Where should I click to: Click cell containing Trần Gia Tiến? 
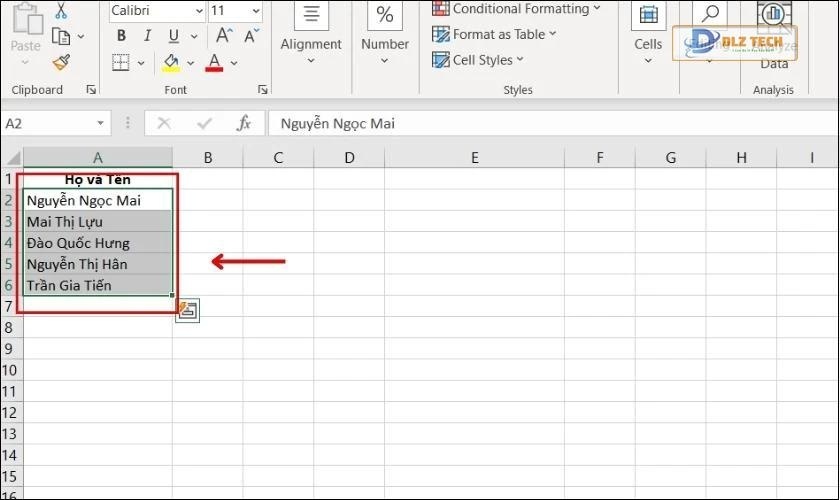click(x=98, y=285)
